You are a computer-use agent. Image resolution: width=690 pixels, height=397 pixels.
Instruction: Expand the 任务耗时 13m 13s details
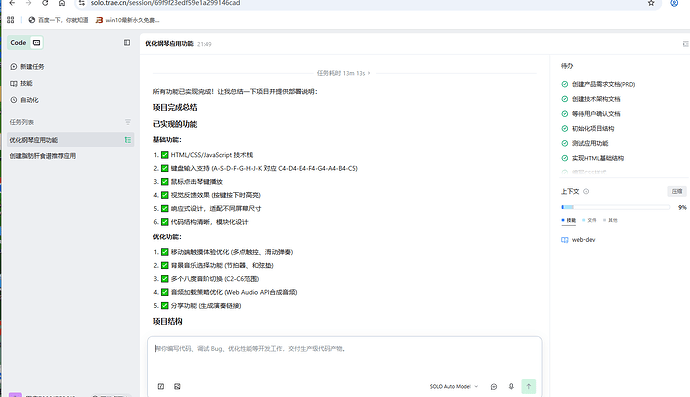pos(344,73)
